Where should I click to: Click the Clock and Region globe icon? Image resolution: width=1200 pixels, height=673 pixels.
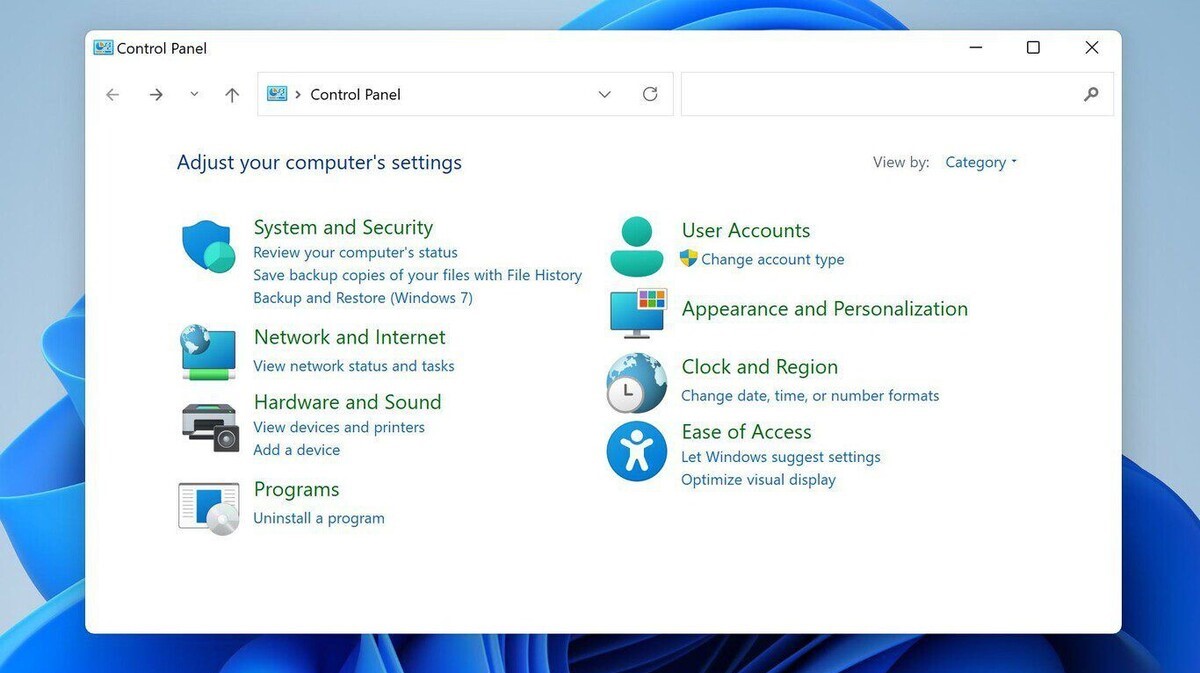(x=636, y=383)
